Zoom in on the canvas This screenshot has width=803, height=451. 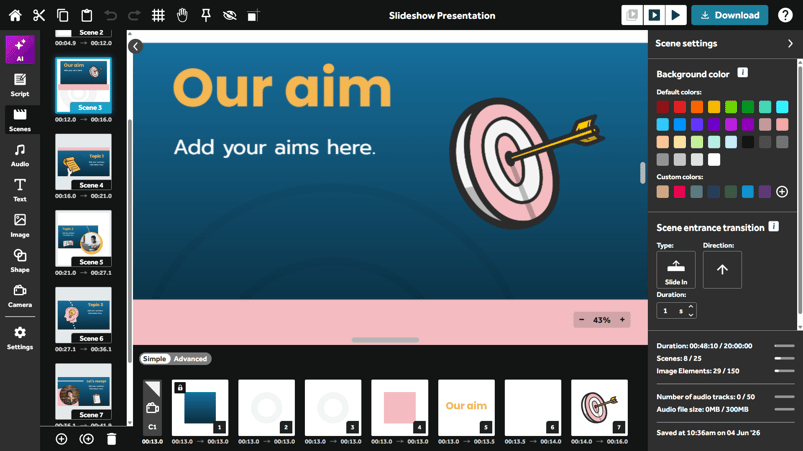622,320
